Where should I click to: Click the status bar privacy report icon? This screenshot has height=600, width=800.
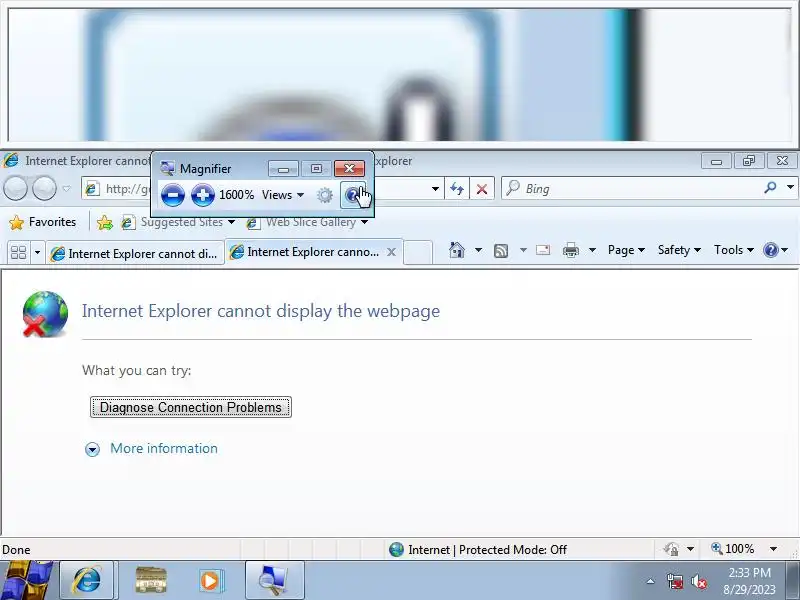click(671, 549)
